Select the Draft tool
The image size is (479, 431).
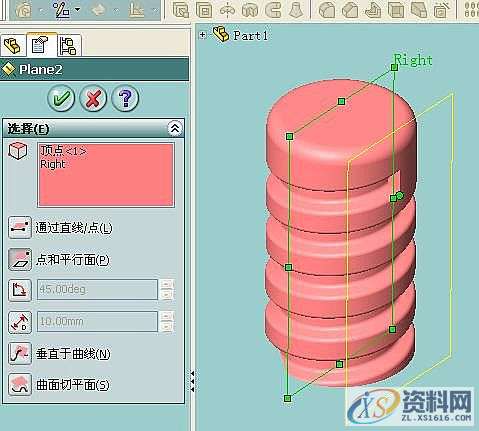pos(419,10)
